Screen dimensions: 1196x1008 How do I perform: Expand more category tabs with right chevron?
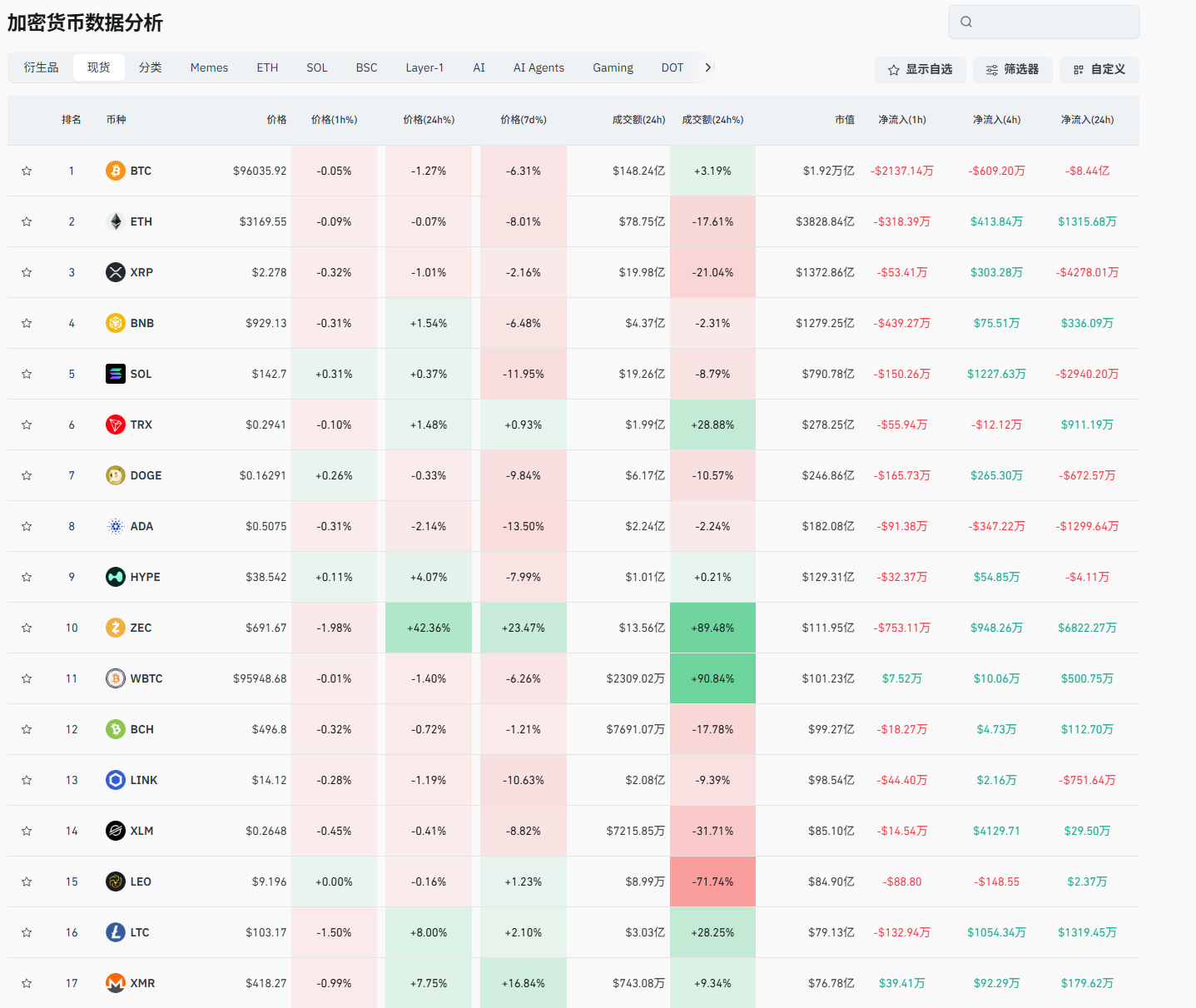point(708,67)
